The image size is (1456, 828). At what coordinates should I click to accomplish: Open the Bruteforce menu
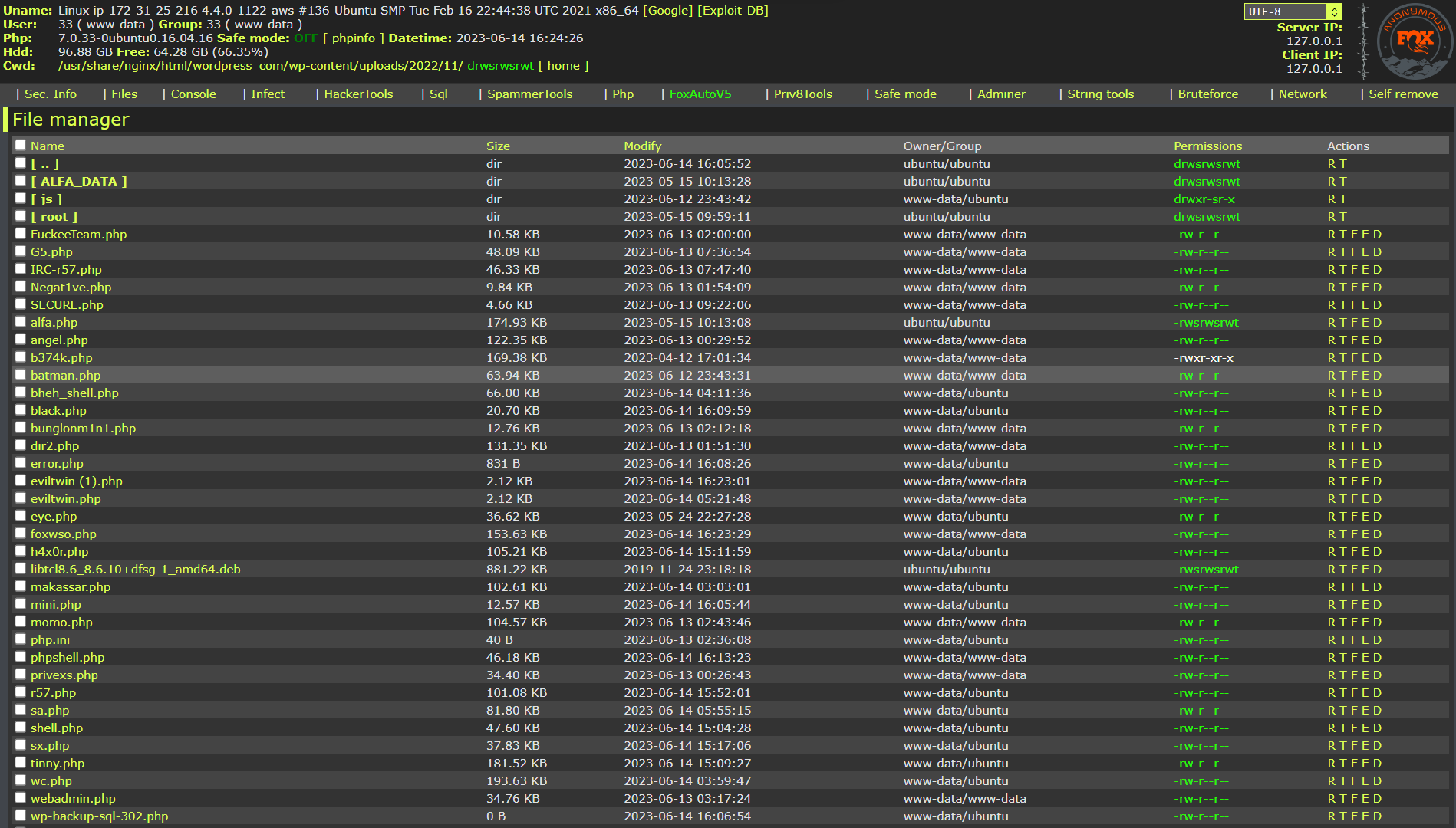1208,94
